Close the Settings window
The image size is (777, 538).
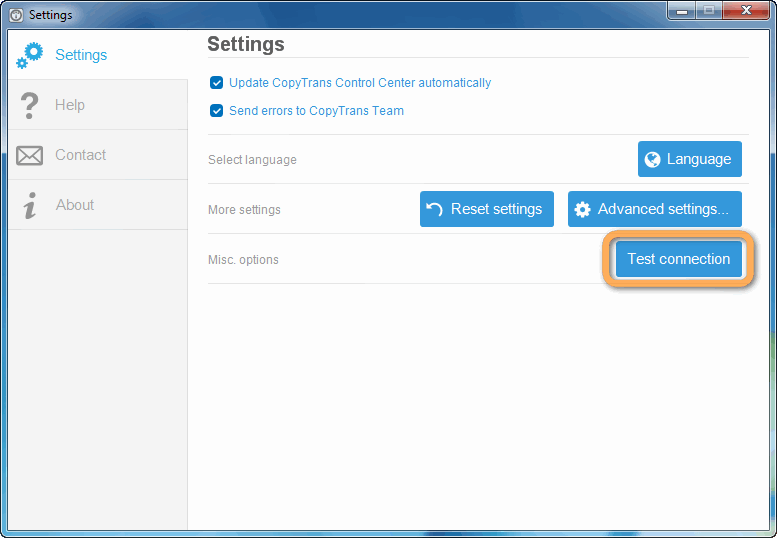tap(746, 10)
